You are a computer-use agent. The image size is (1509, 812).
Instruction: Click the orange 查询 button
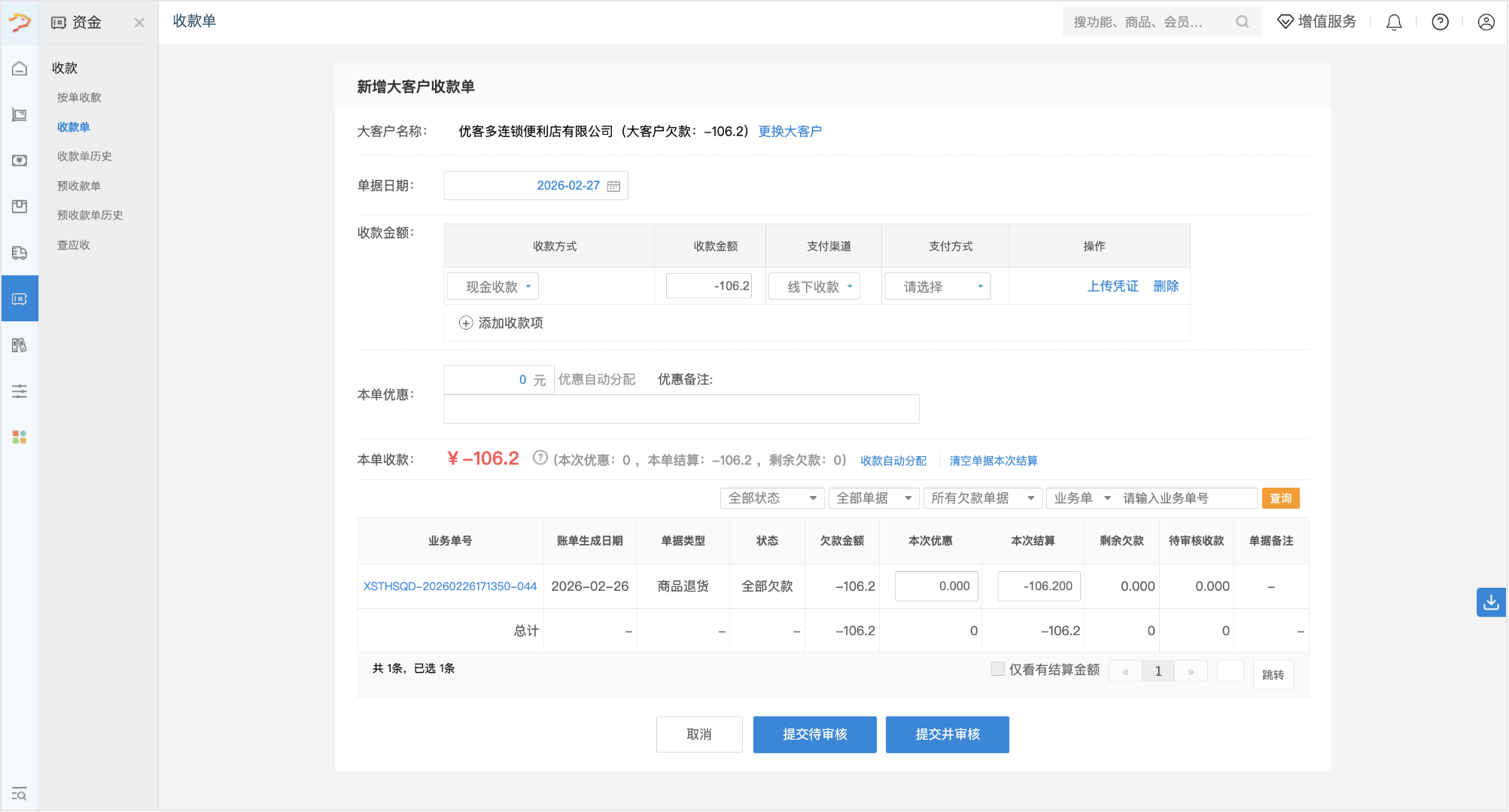1280,498
